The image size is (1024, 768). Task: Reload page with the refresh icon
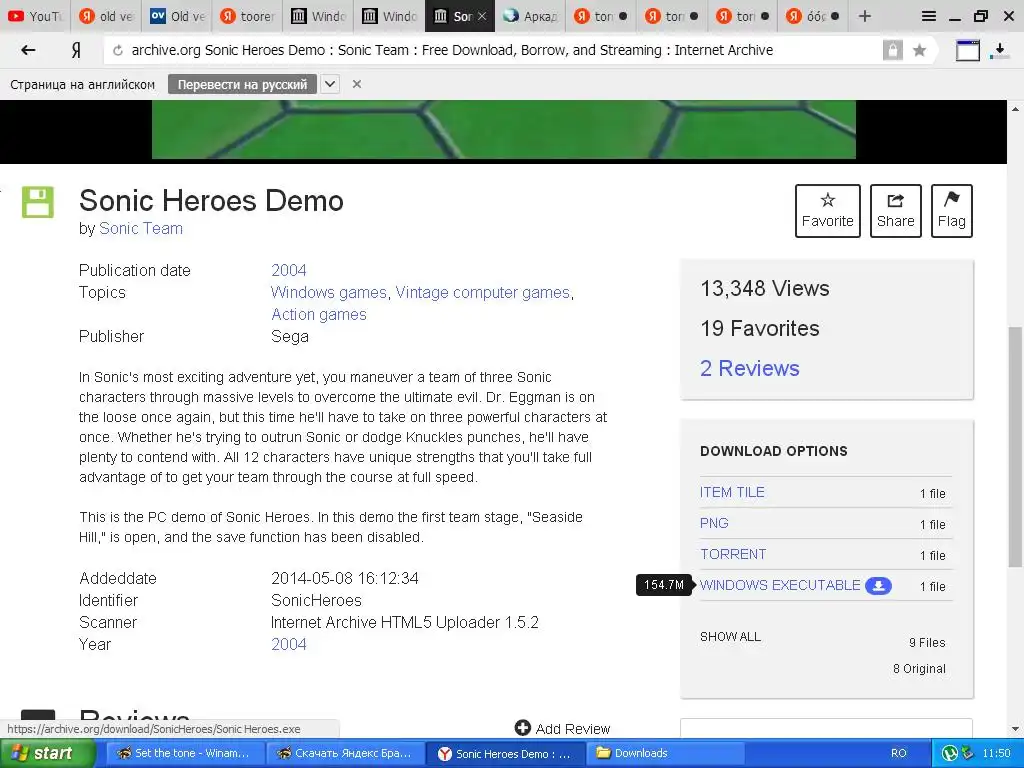tap(118, 50)
